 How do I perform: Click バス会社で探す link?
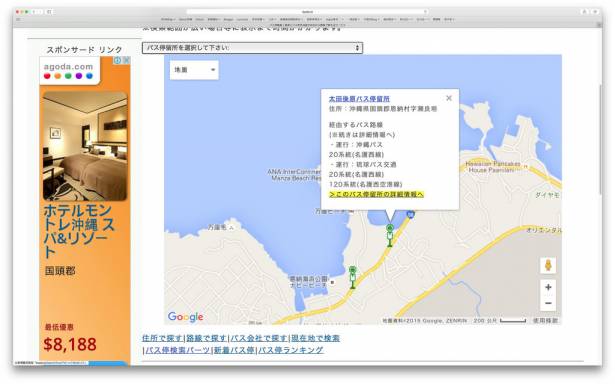pos(259,338)
